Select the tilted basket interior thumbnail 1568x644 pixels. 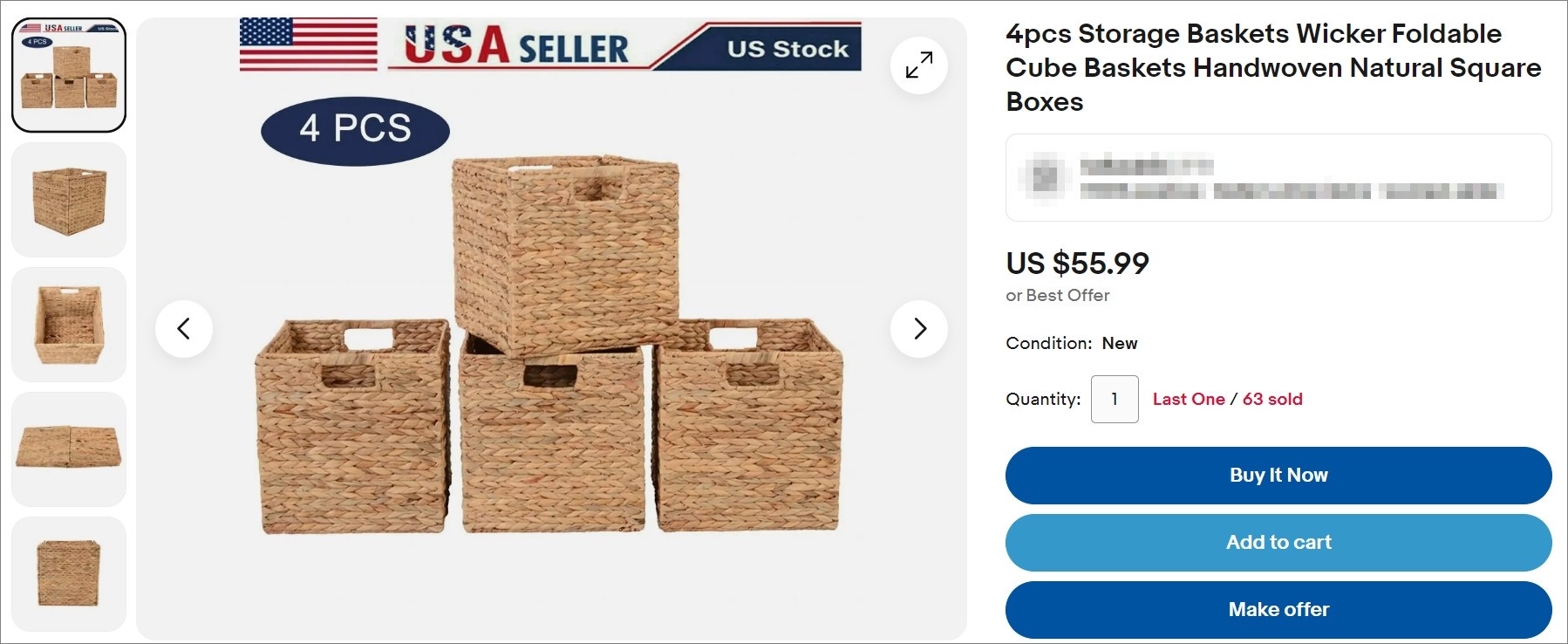68,325
